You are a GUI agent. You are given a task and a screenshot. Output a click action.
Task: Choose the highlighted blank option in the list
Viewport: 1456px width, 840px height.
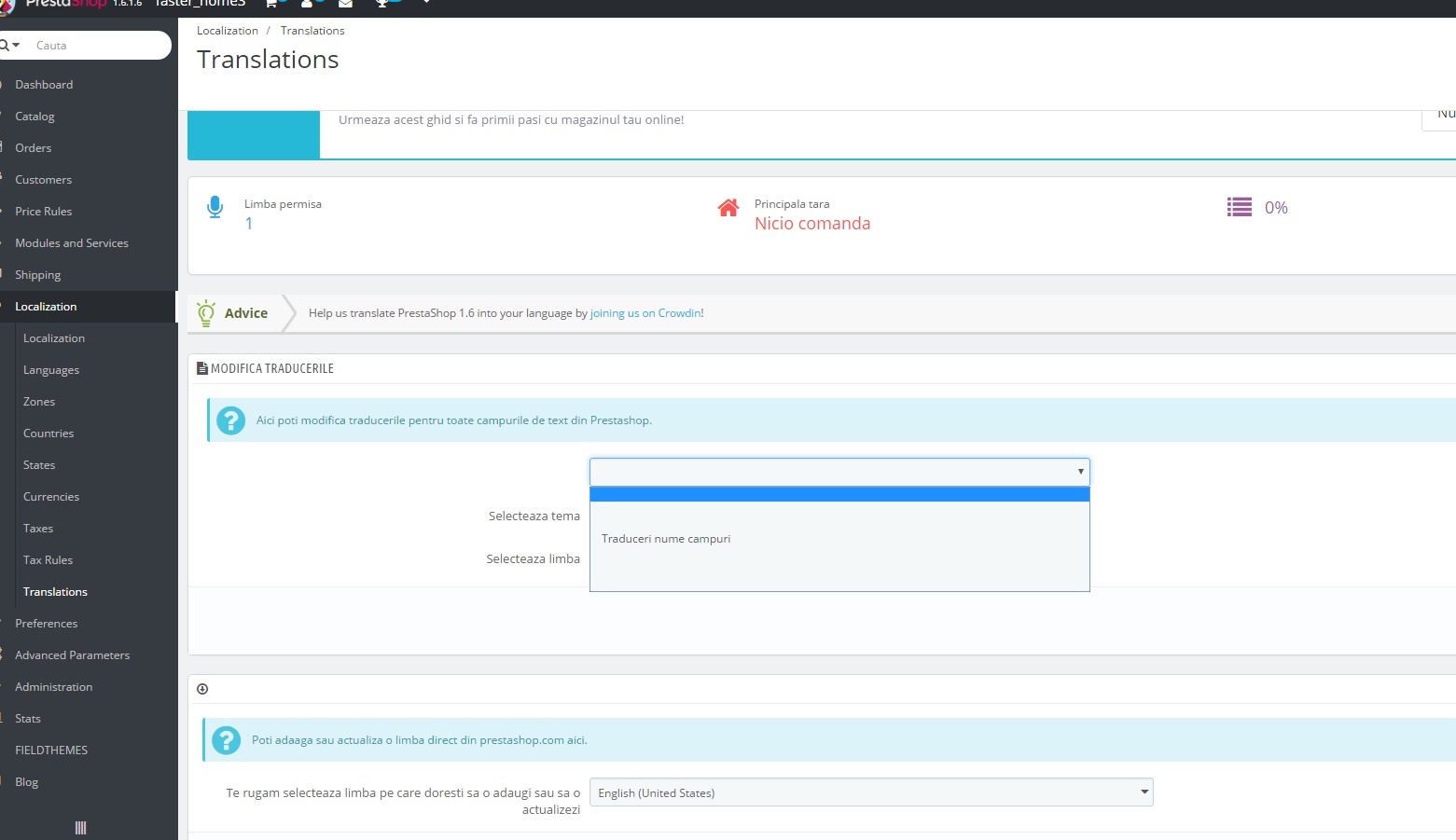(839, 494)
